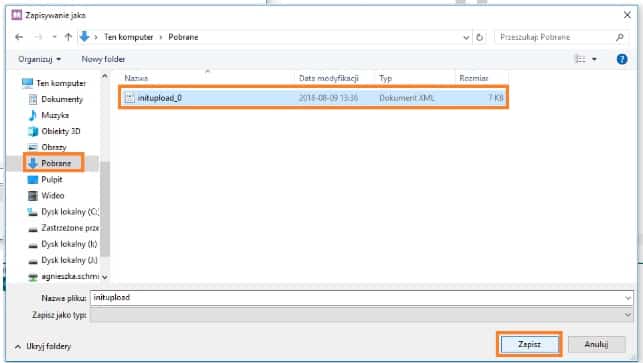This screenshot has width=643, height=363.
Task: Open the 'Zastrzeżone' drive in the sidebar
Action: tap(70, 228)
